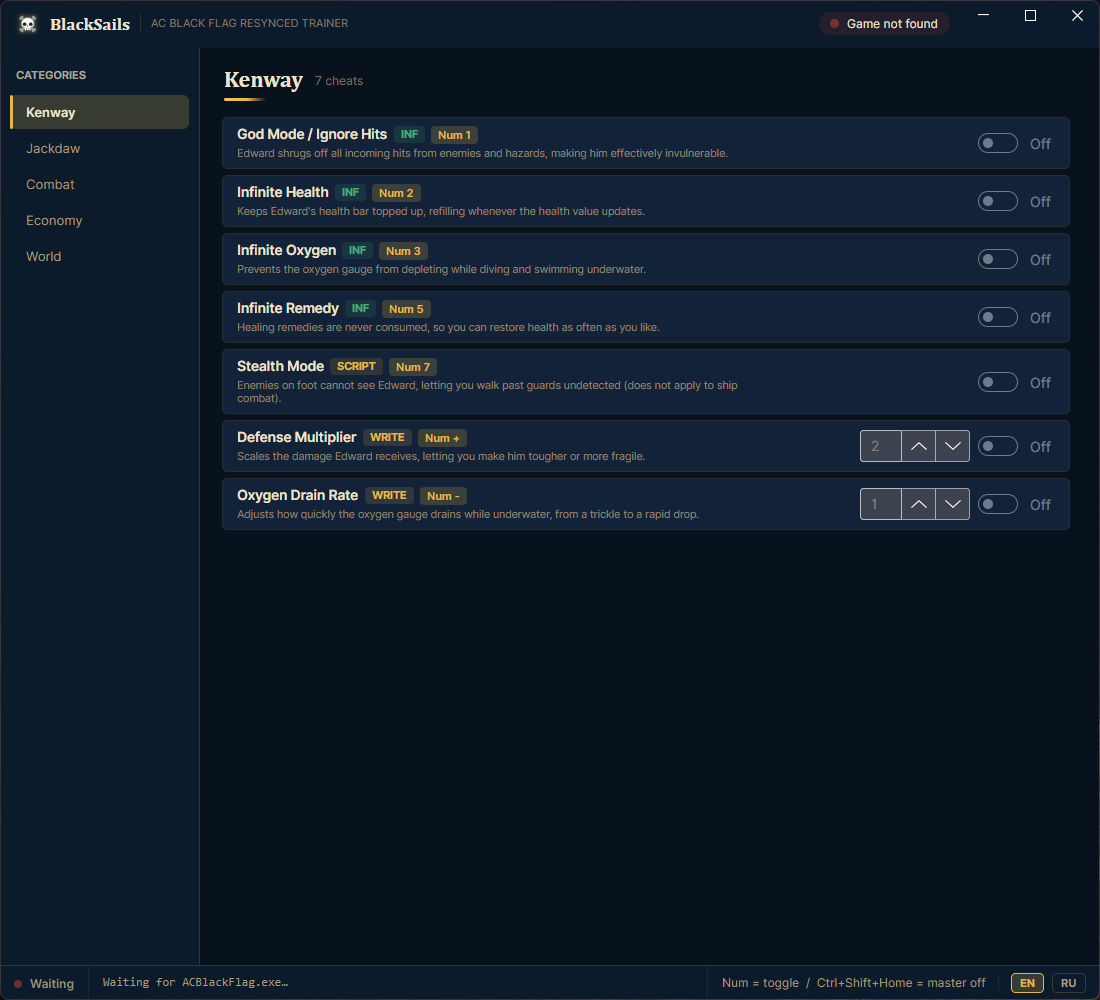Click the Oxygen Drain Rate value field
Viewport: 1100px width, 1000px height.
pyautogui.click(x=880, y=504)
